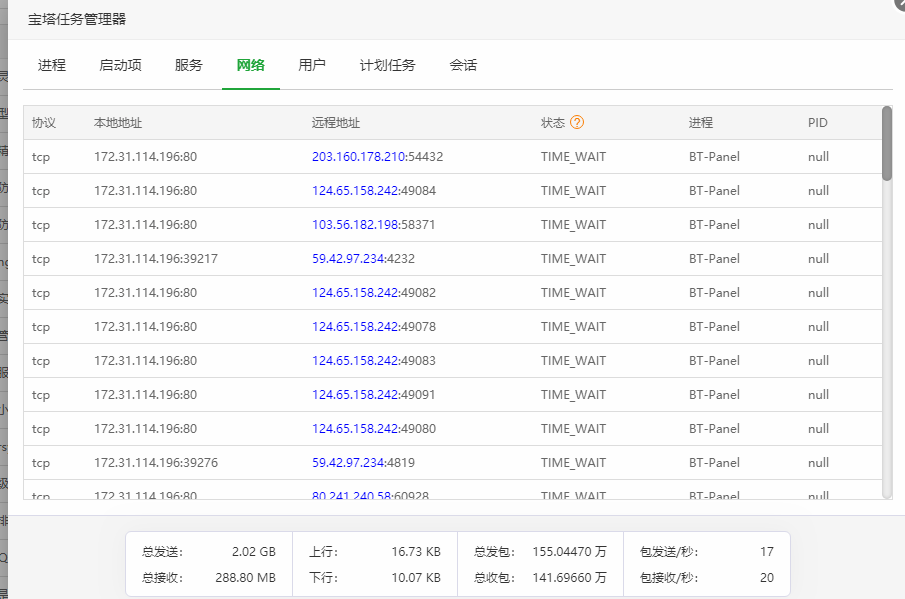Viewport: 905px width, 599px height.
Task: Click the PID column header
Action: click(818, 122)
